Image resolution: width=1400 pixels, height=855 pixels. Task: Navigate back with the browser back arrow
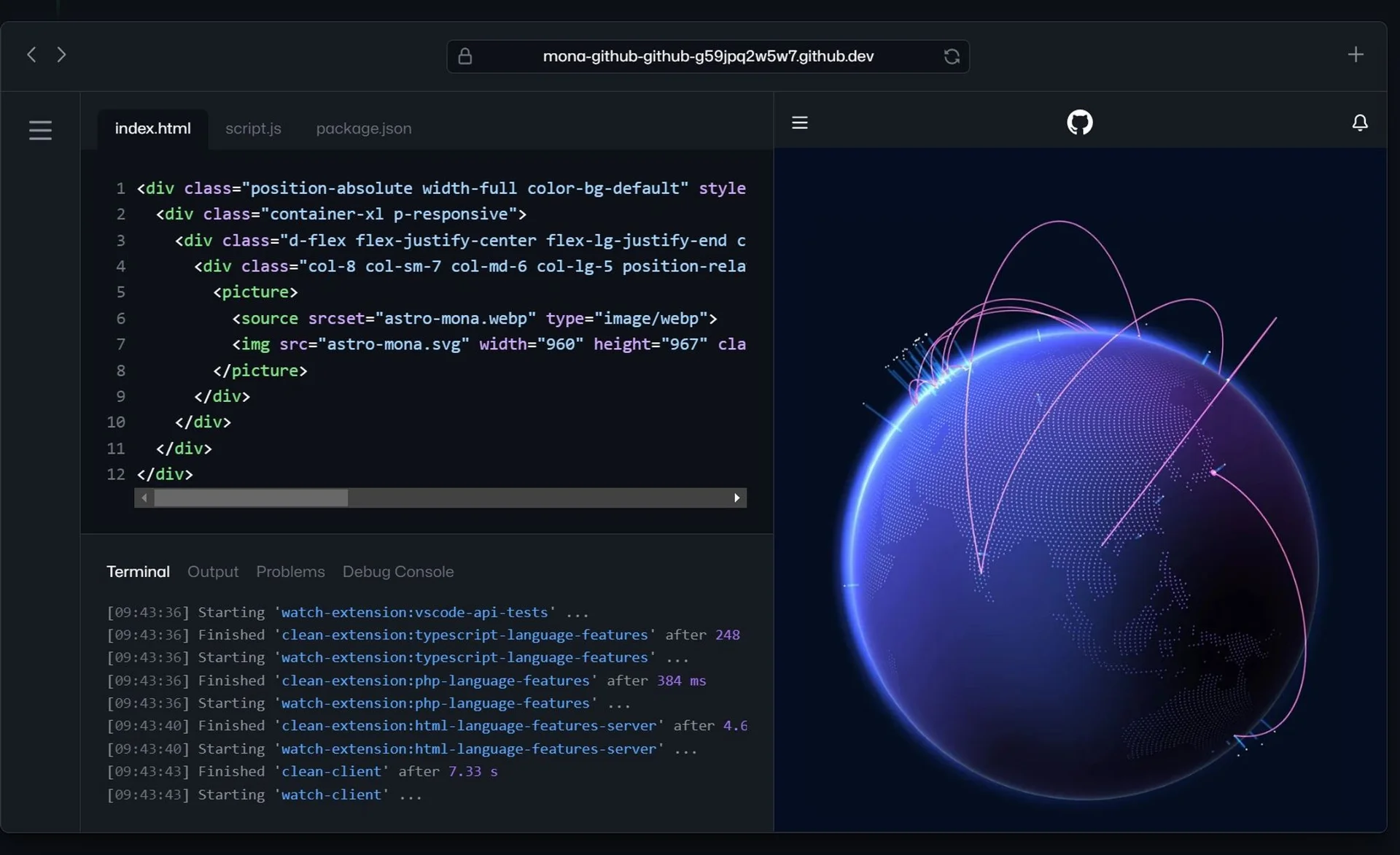[x=31, y=54]
